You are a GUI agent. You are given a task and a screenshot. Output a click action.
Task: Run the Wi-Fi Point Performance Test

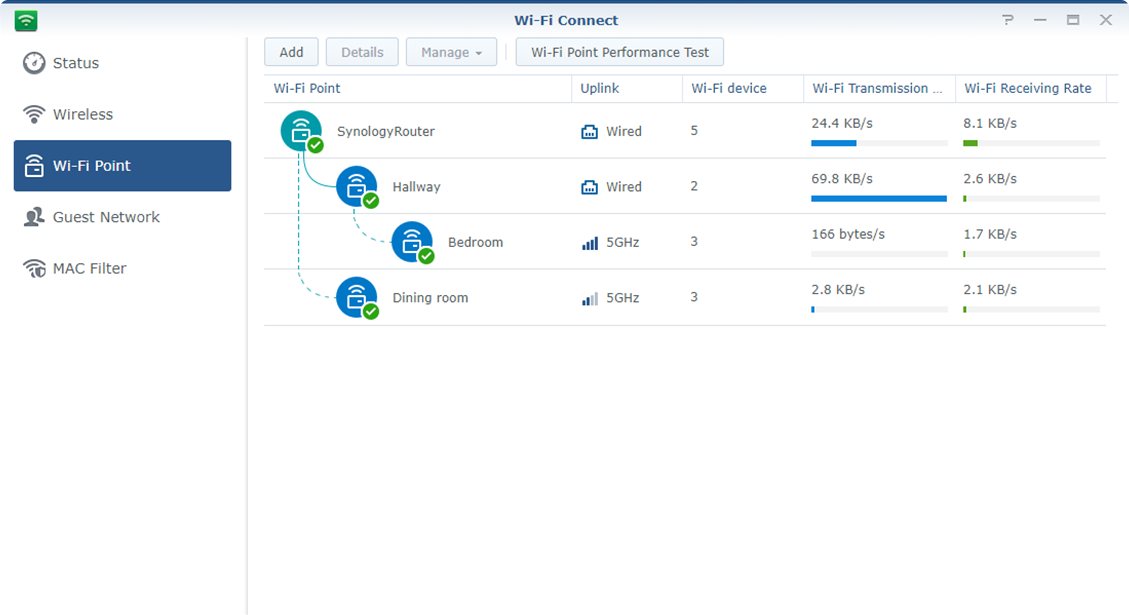tap(619, 52)
